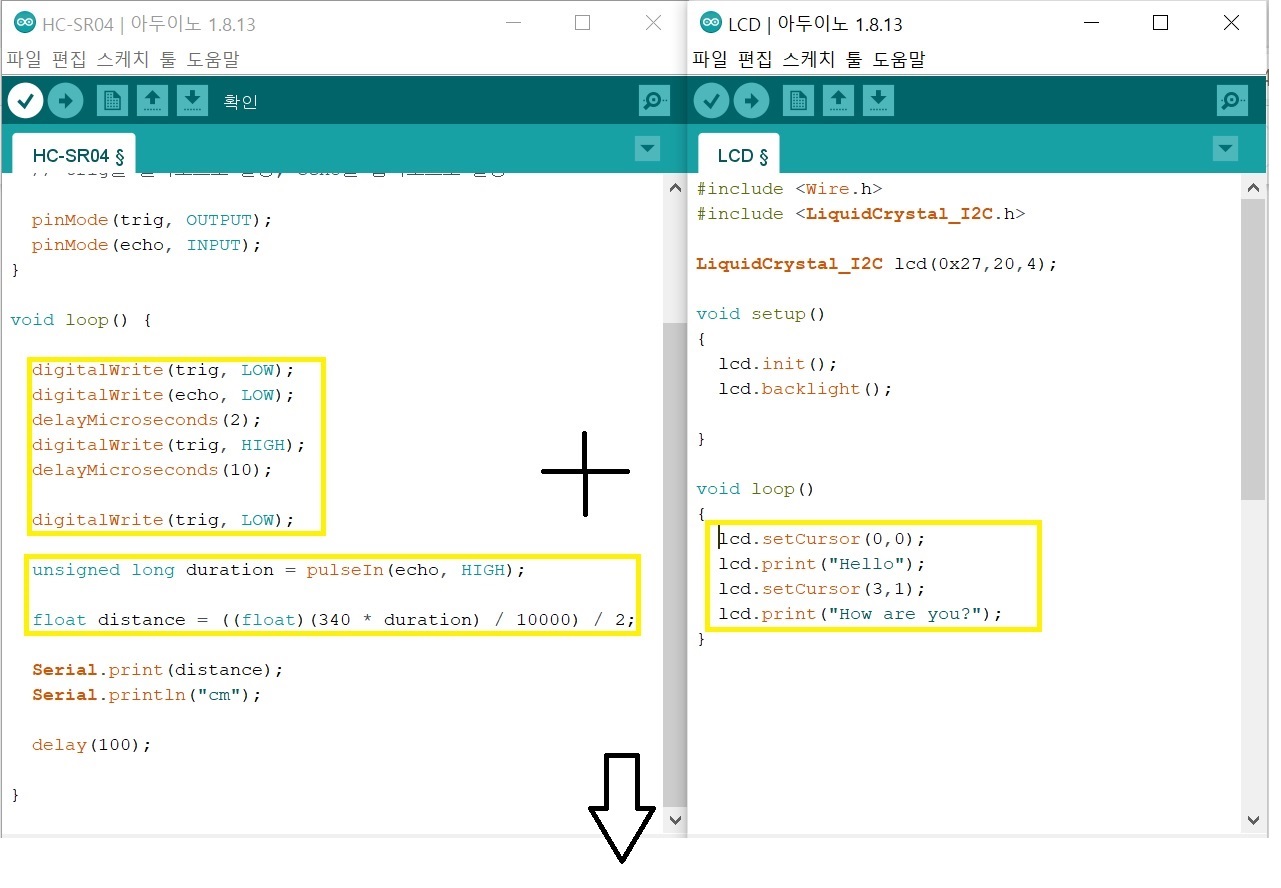1281x888 pixels.
Task: Select the LCD § sketch tab
Action: tap(739, 155)
